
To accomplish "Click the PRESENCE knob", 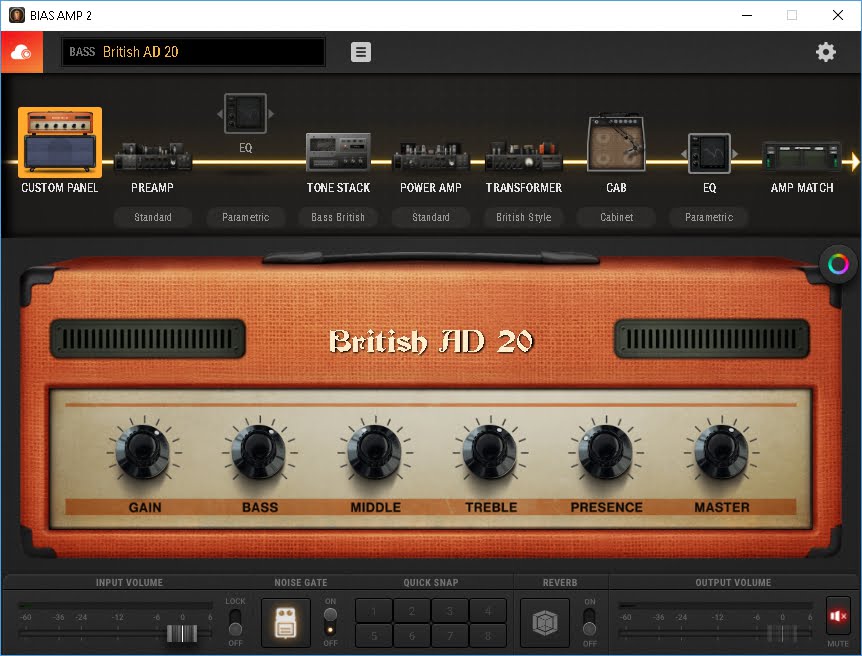I will tap(606, 453).
